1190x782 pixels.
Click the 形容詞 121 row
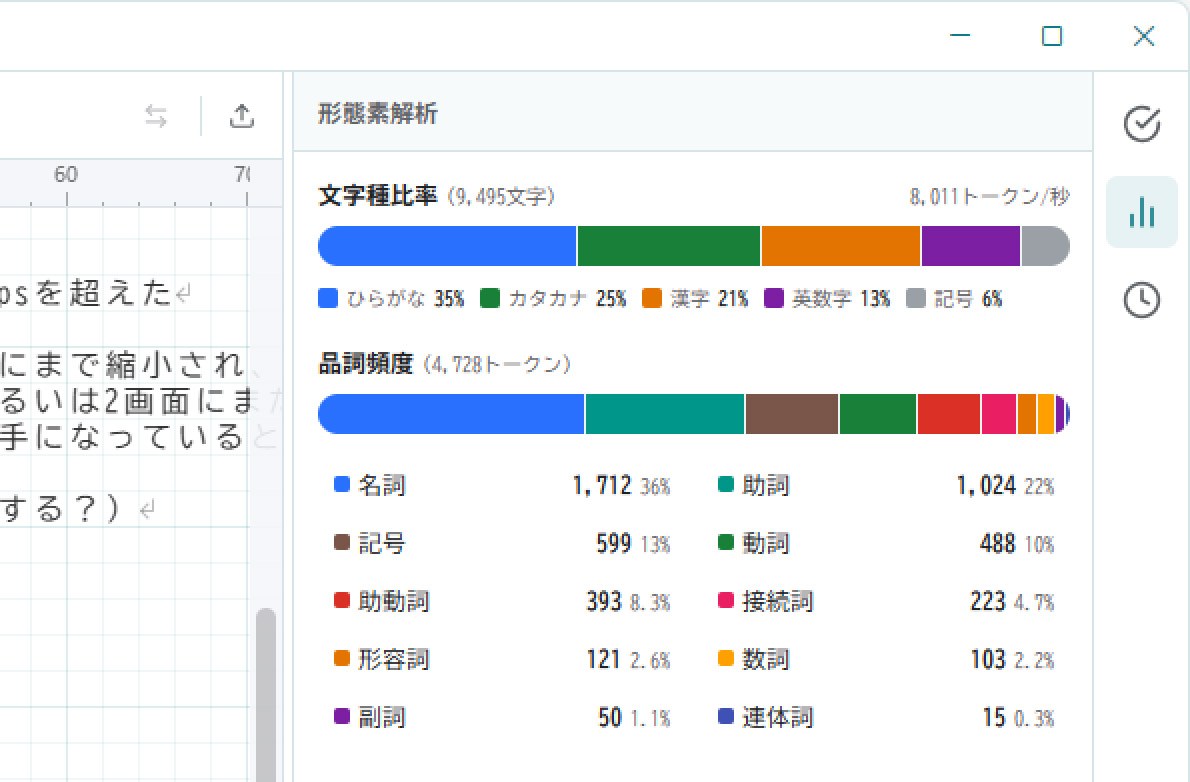click(x=502, y=659)
